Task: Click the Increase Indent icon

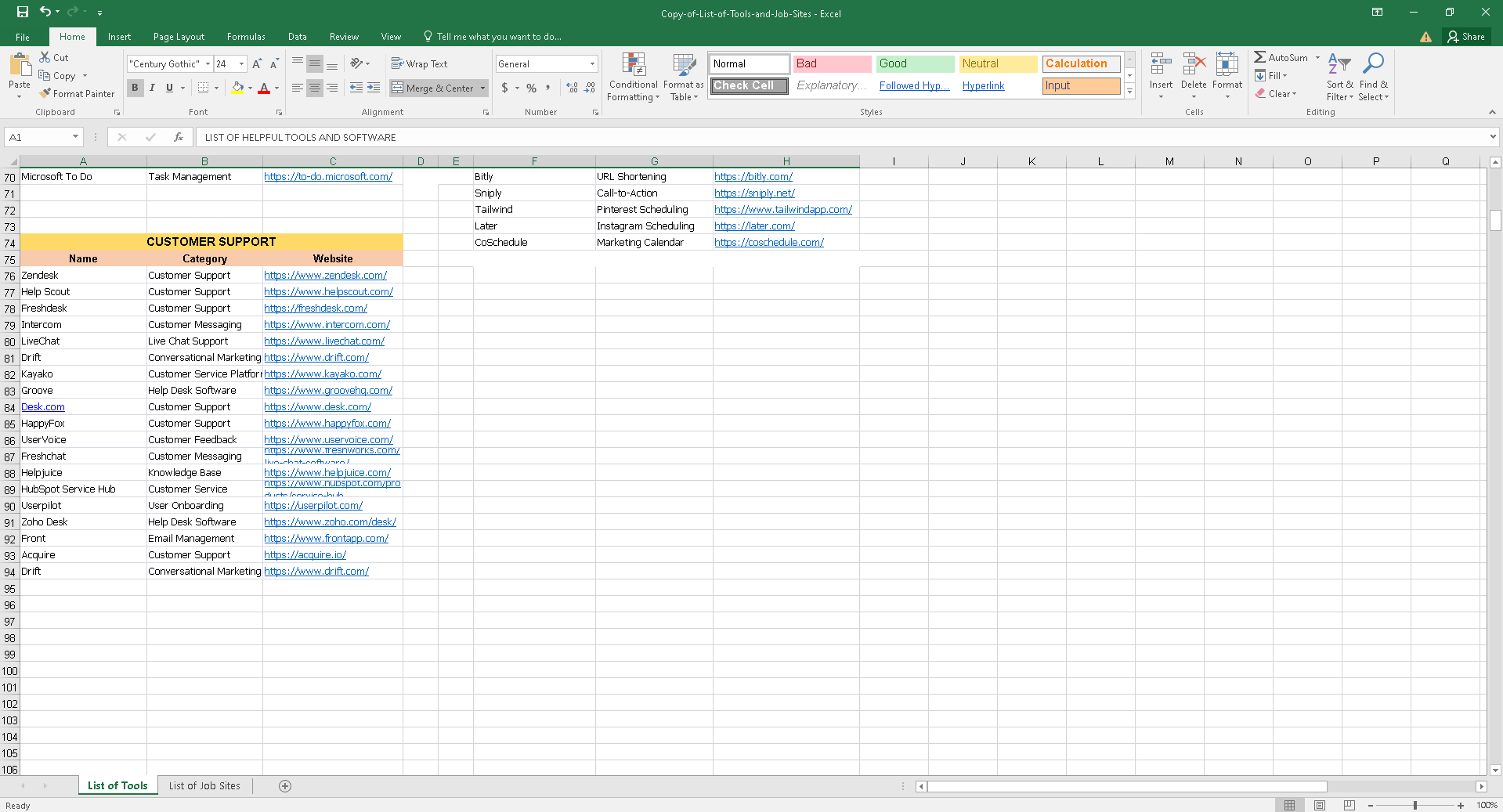Action: 374,88
